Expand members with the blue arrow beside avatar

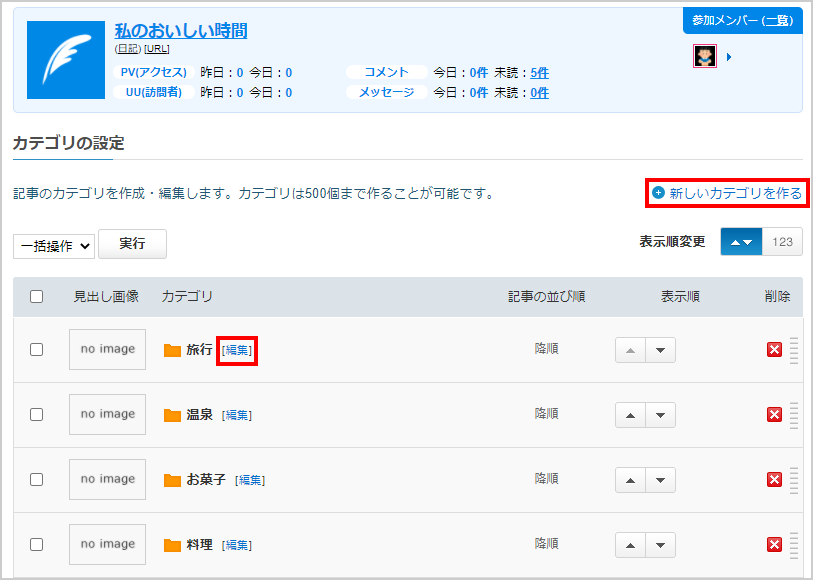(729, 57)
